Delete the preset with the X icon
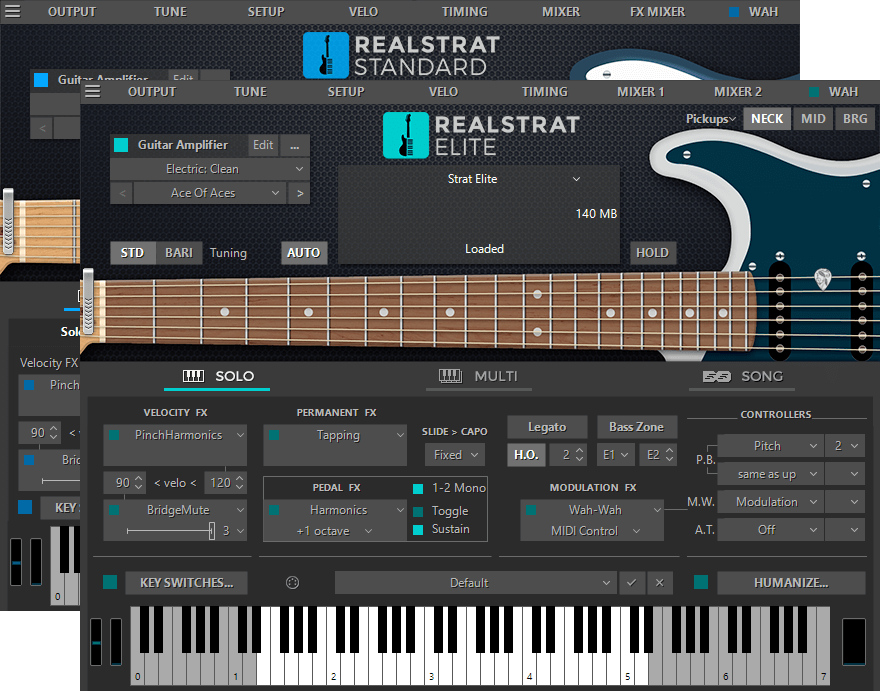The height and width of the screenshot is (691, 880). [x=658, y=582]
